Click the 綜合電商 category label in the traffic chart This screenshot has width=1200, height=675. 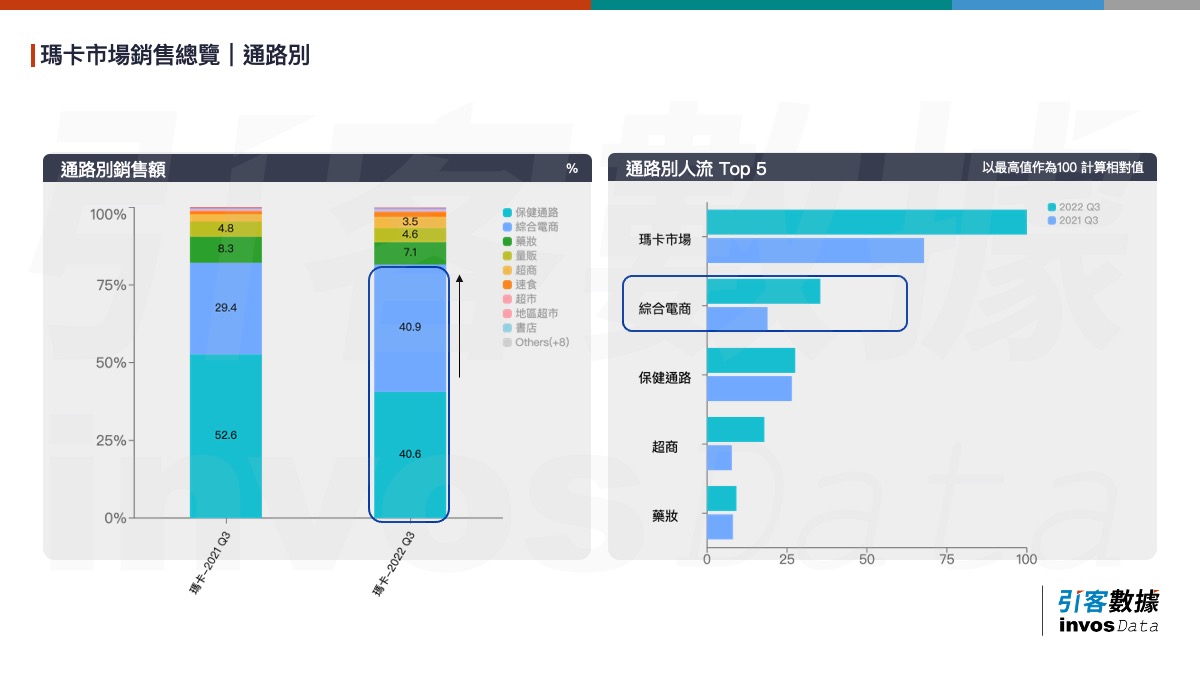[x=665, y=309]
